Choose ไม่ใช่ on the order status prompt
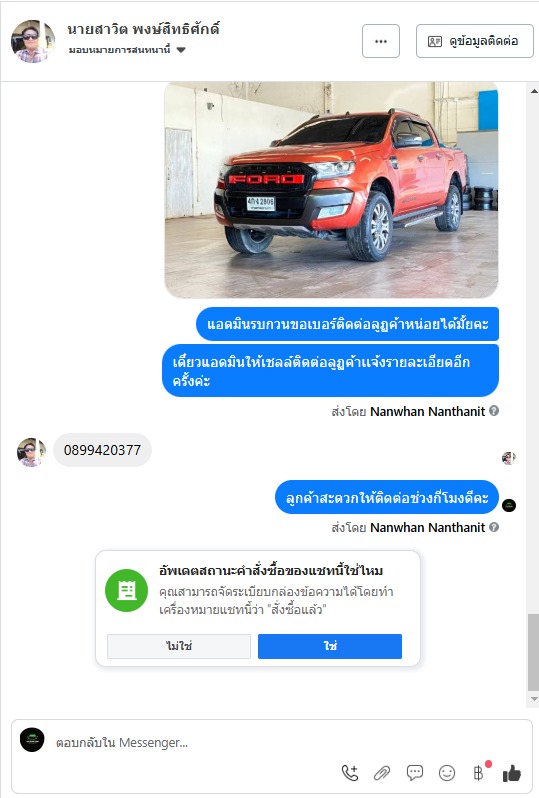Viewport: 539px width, 798px height. point(179,646)
